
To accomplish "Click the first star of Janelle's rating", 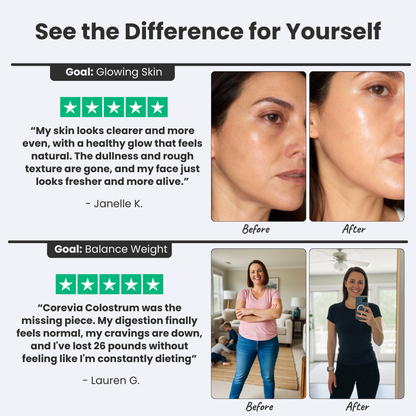I will (70, 107).
